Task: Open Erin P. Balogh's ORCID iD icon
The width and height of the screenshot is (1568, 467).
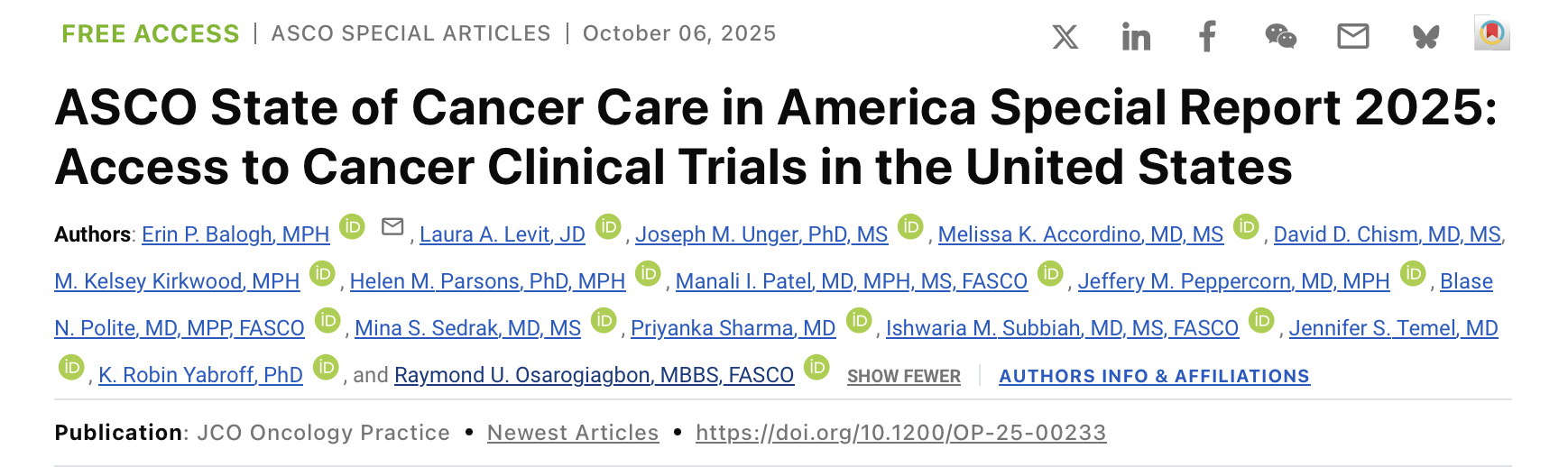Action: click(352, 226)
